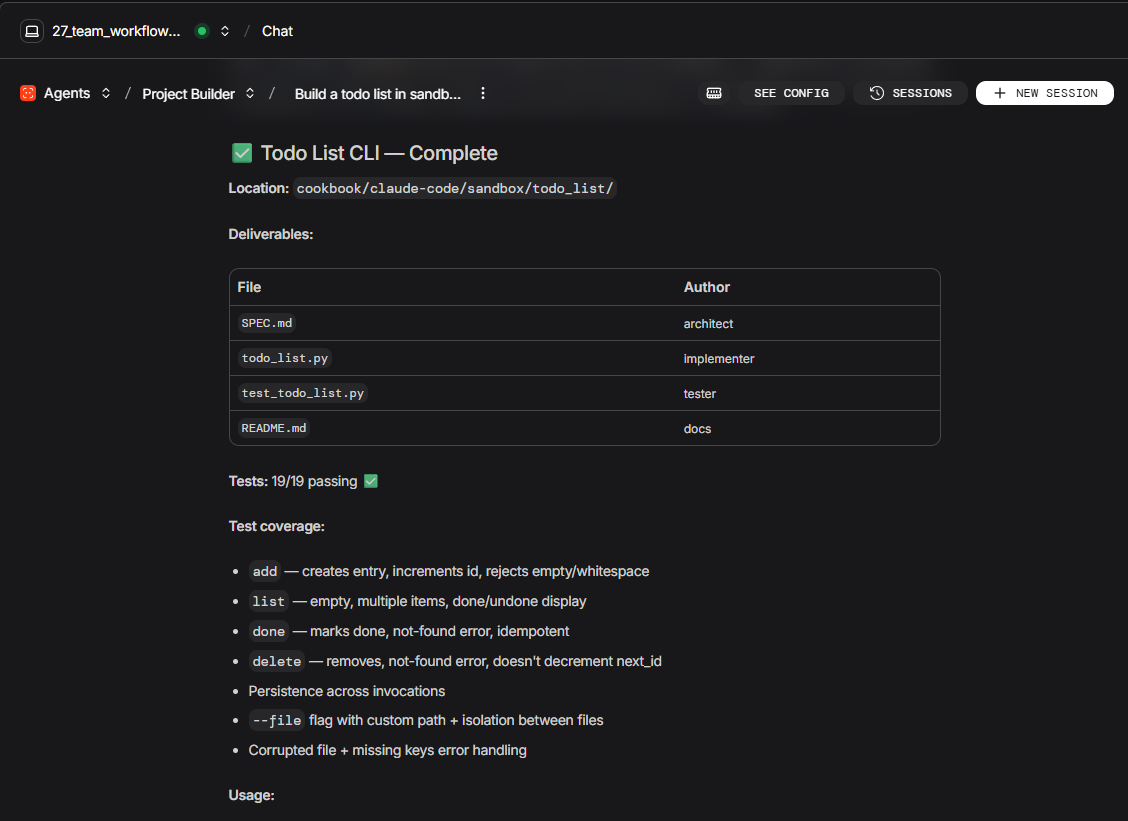Select the todo_list.py file cell

pyautogui.click(x=285, y=358)
